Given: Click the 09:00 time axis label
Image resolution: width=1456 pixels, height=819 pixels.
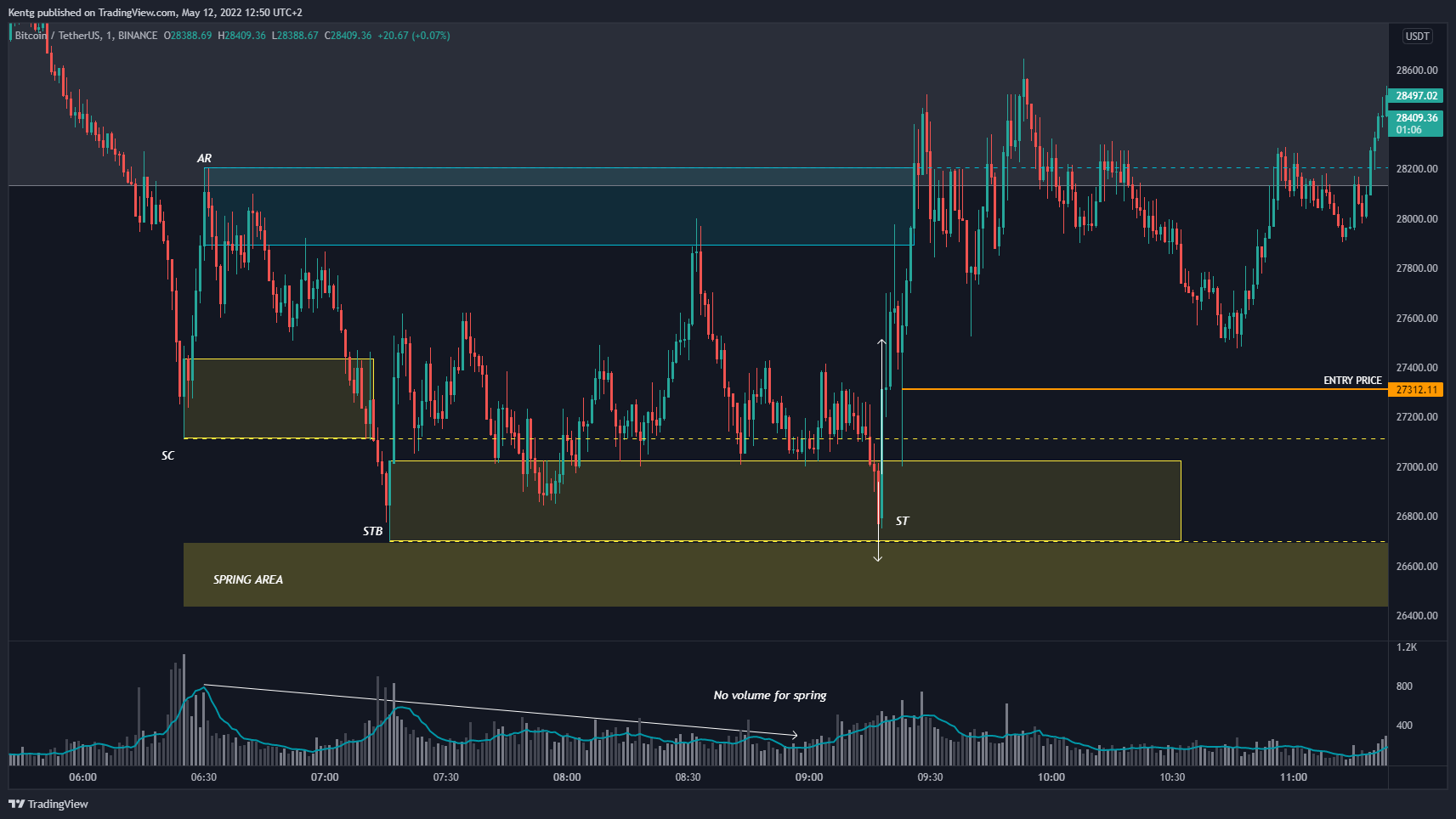Looking at the screenshot, I should 809,777.
